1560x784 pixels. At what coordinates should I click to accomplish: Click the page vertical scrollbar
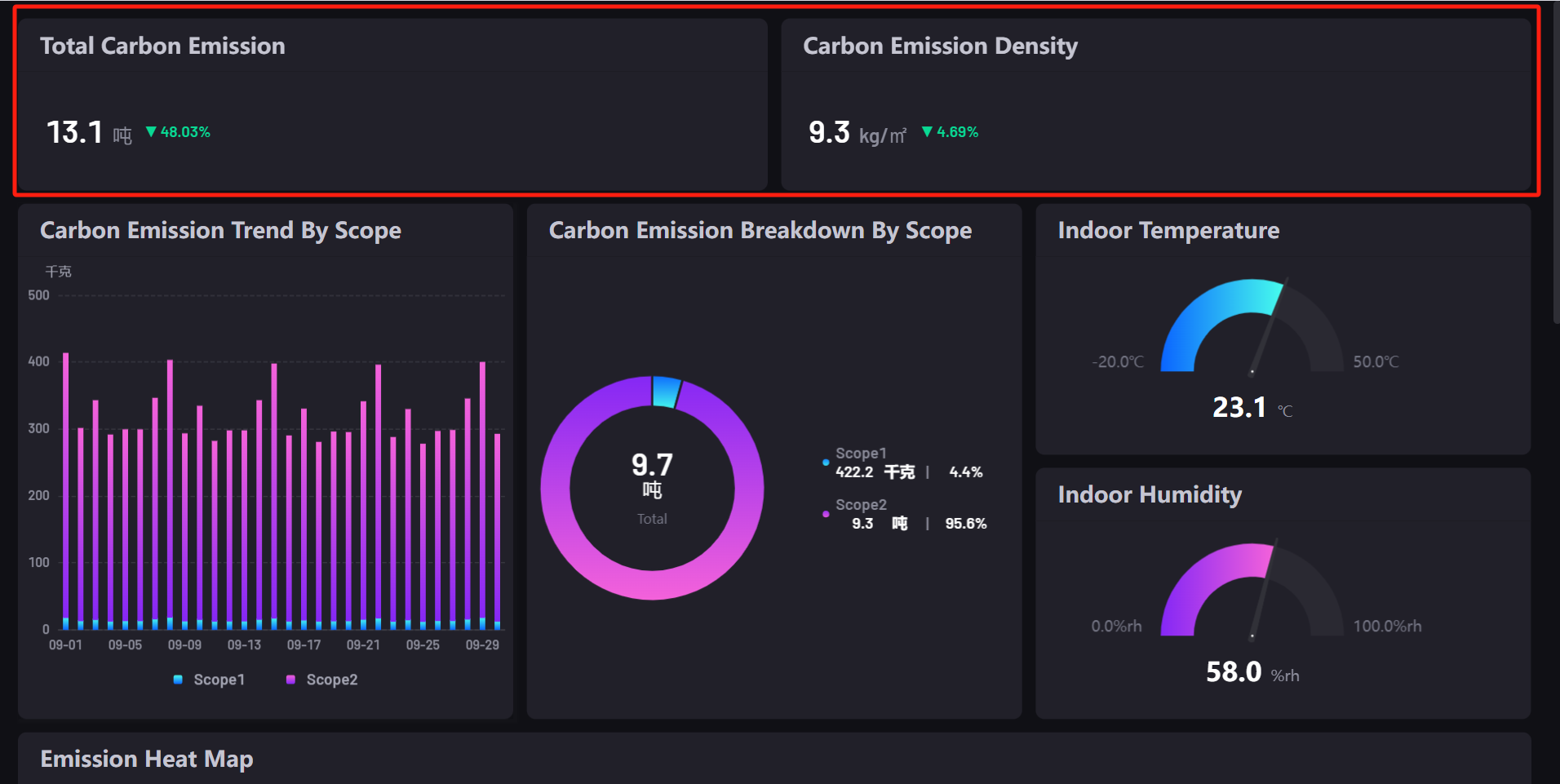[1555, 163]
